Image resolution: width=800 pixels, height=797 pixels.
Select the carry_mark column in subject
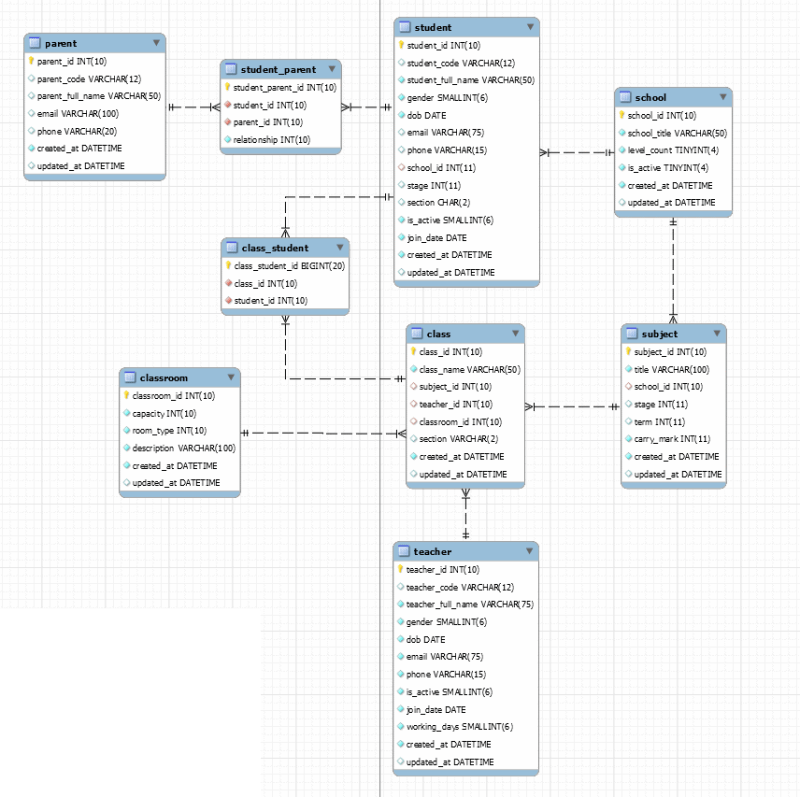(671, 439)
